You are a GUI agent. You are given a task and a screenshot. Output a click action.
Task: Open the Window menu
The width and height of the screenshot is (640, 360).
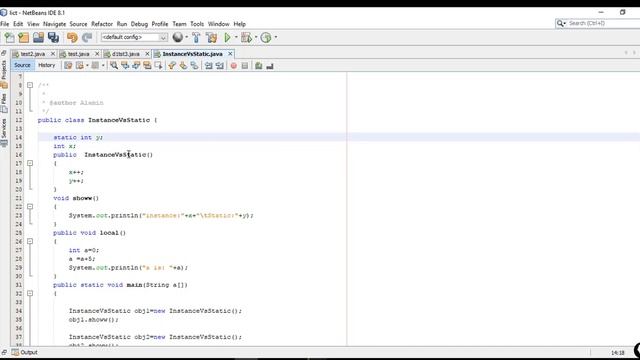[x=219, y=24]
